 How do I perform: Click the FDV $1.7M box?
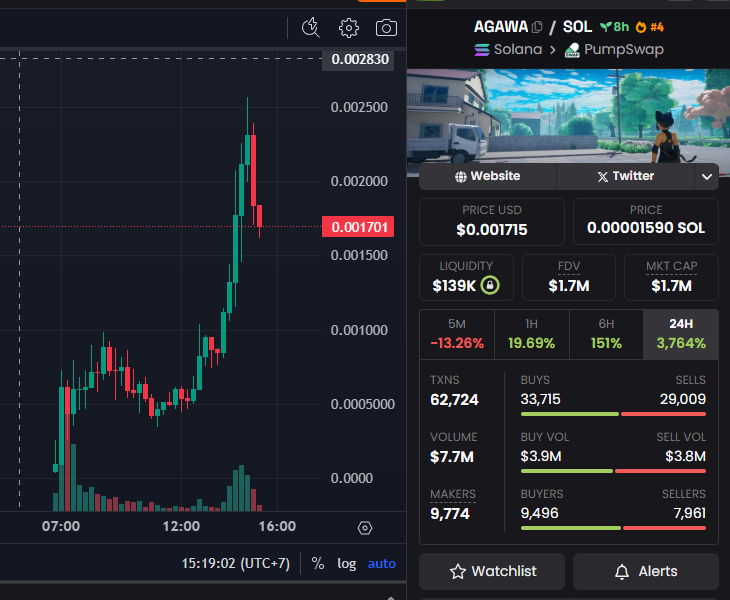coord(569,277)
